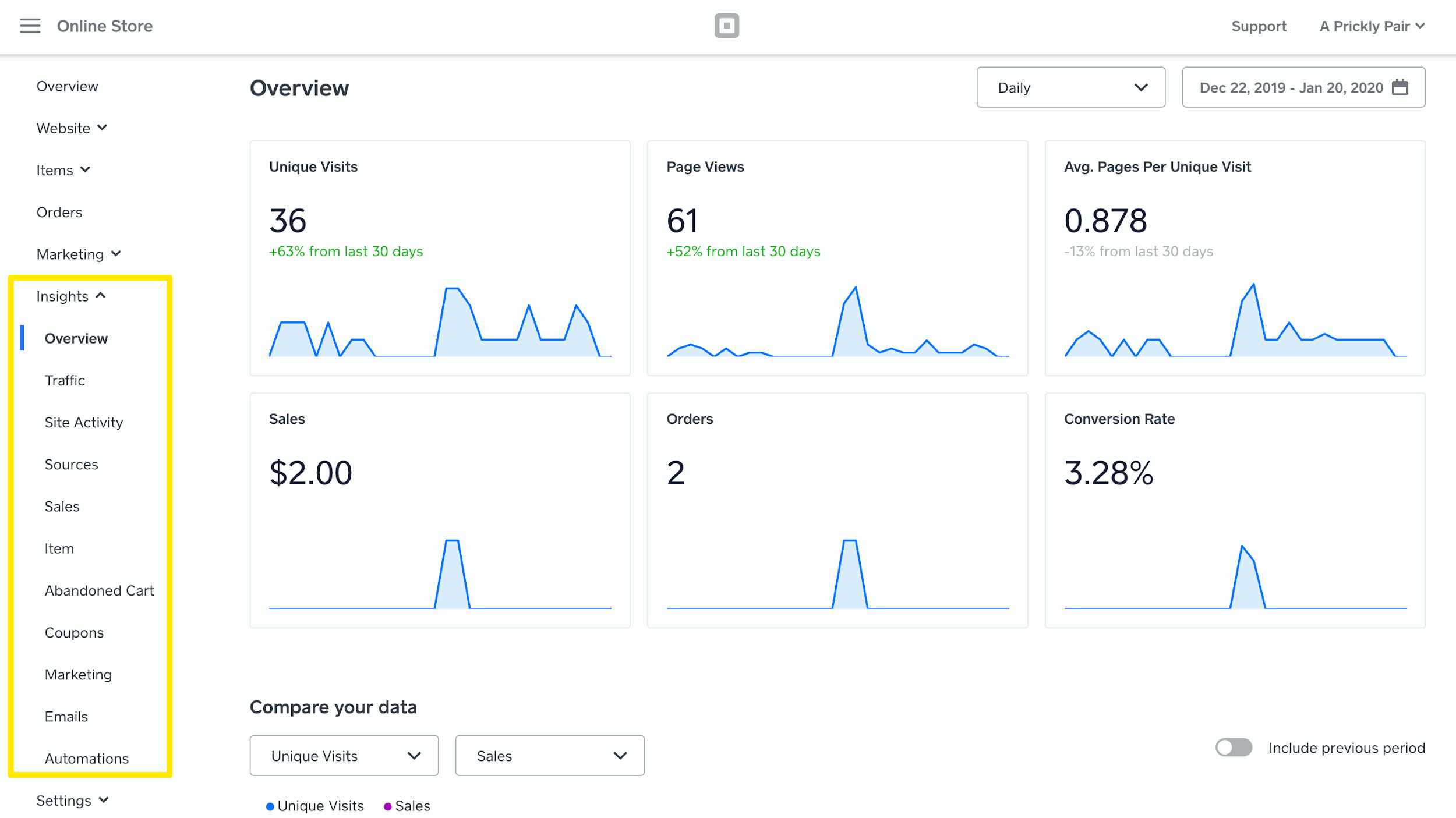Click the Traffic sidebar icon
Viewport: 1456px width, 818px height.
click(x=65, y=380)
